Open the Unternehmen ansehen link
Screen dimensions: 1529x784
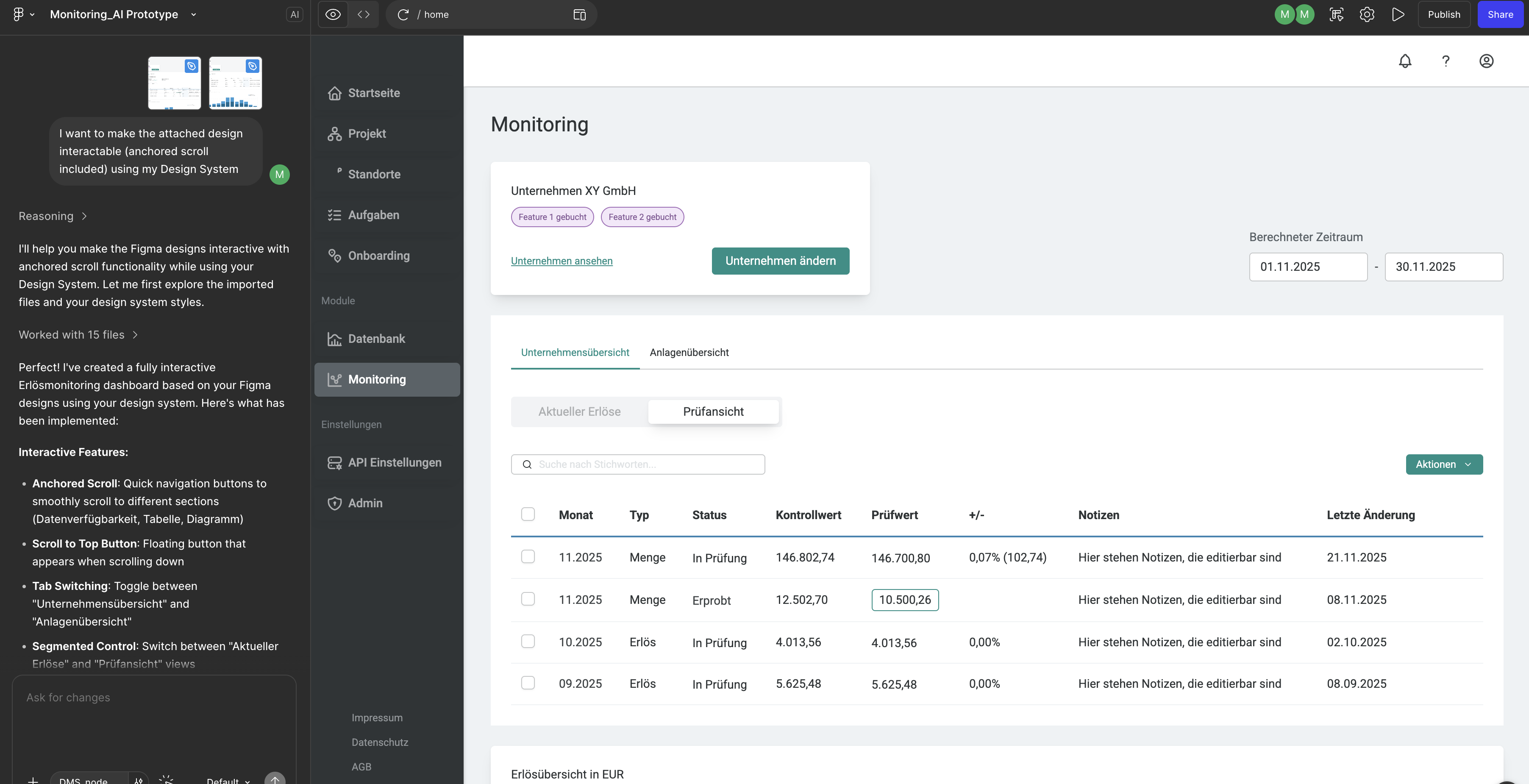(562, 261)
